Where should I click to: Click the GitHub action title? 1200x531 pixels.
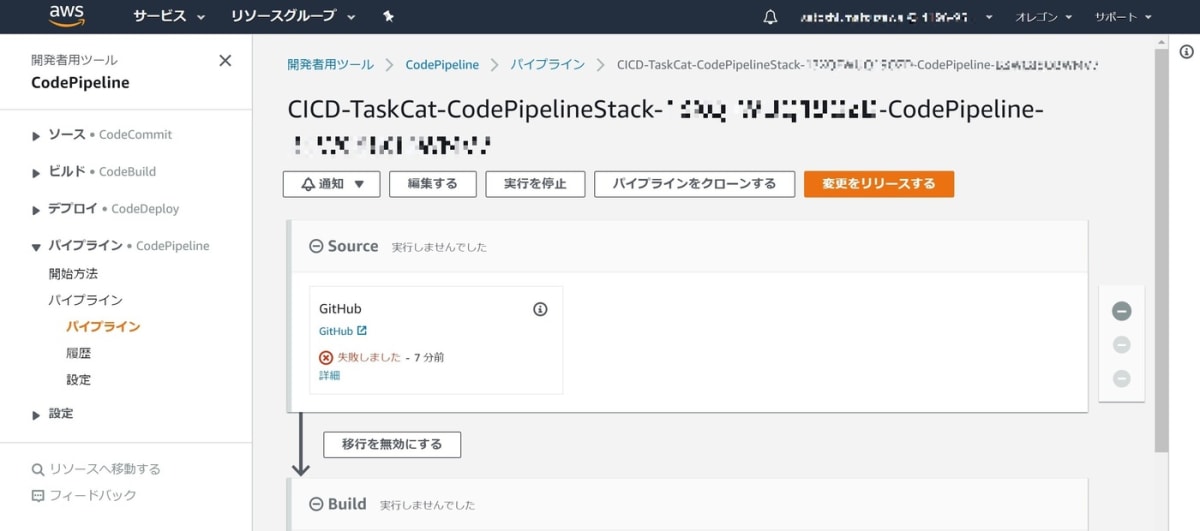pos(340,309)
